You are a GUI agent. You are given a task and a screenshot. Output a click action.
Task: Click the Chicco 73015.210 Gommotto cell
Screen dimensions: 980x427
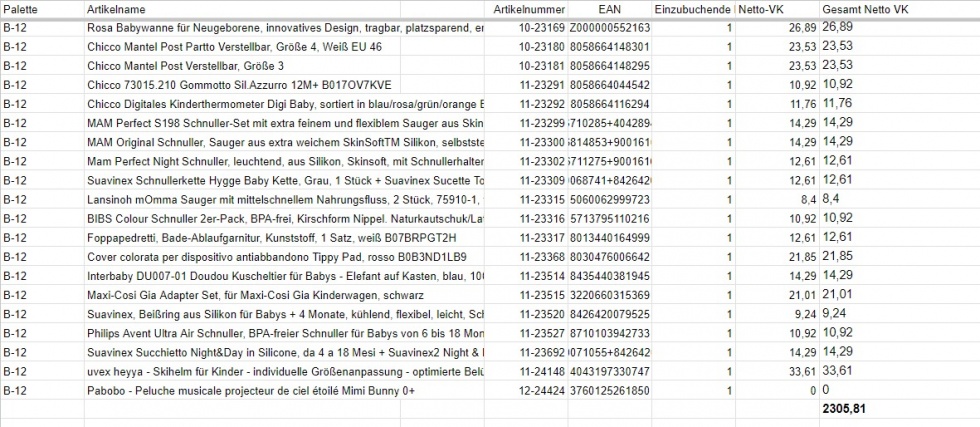tap(242, 84)
